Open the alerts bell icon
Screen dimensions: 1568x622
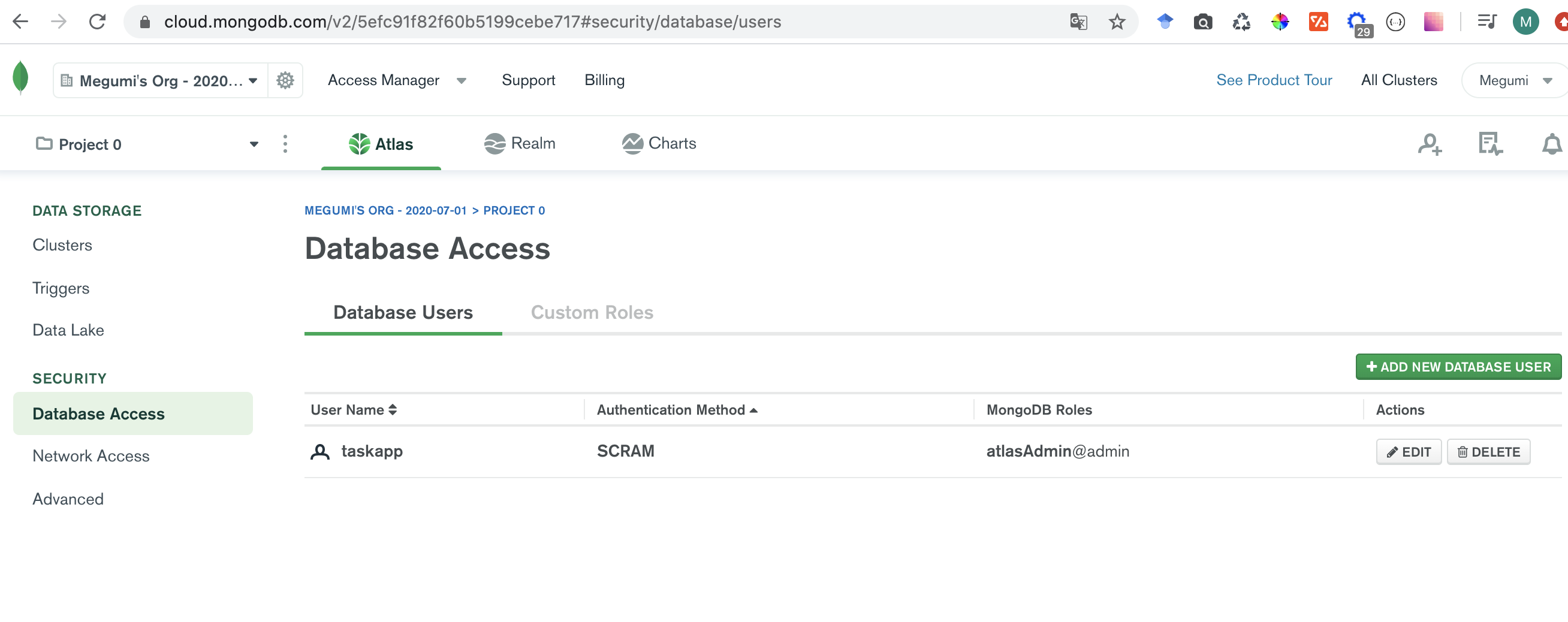(x=1551, y=144)
